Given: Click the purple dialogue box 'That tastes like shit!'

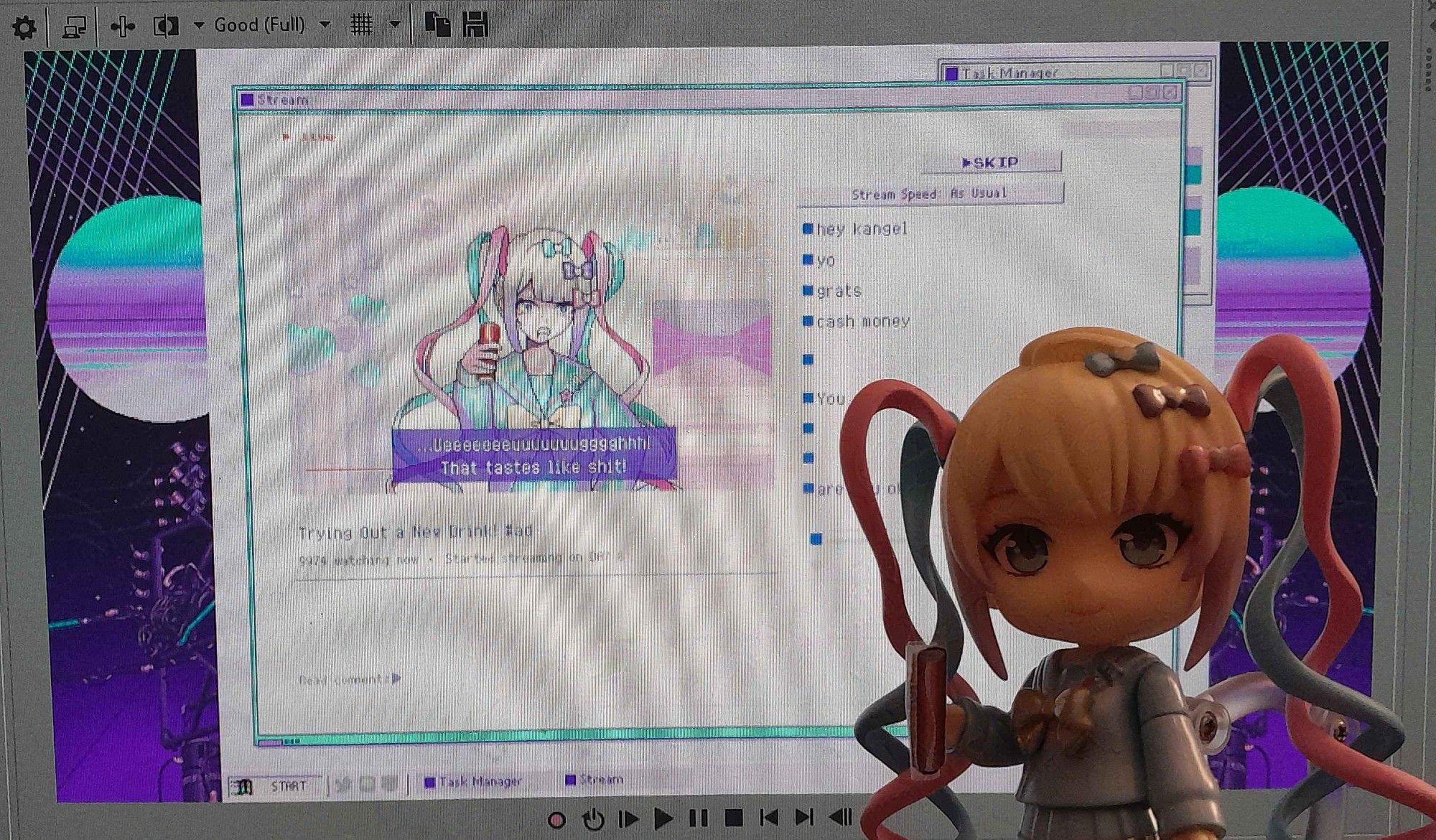Looking at the screenshot, I should (533, 456).
